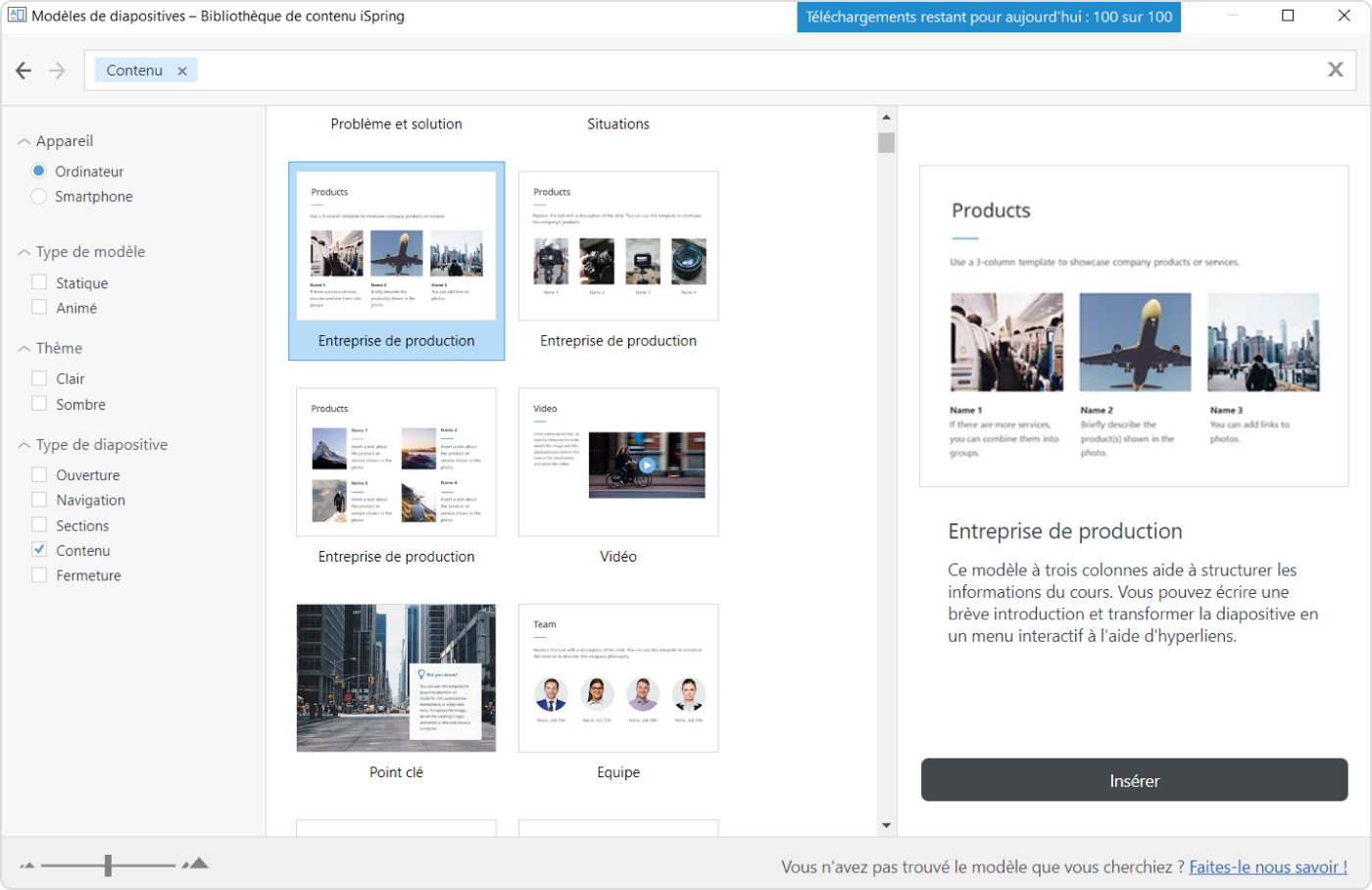The image size is (1372, 890).
Task: Click the Téléchargements restant banner
Action: click(989, 17)
